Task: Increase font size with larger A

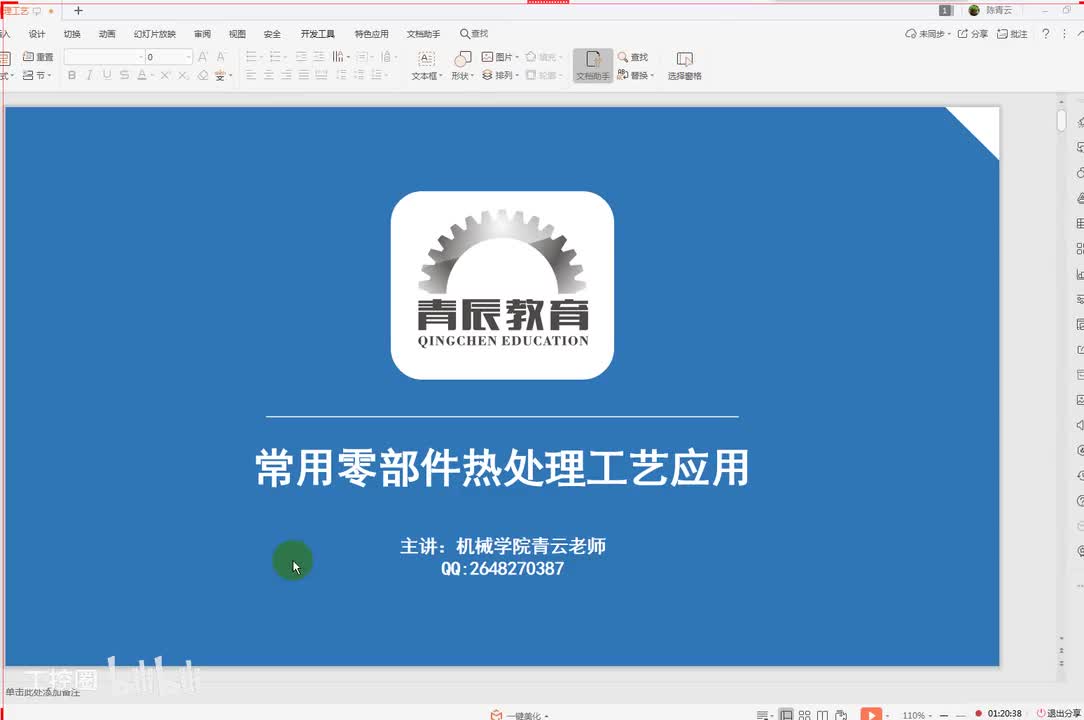Action: point(203,57)
